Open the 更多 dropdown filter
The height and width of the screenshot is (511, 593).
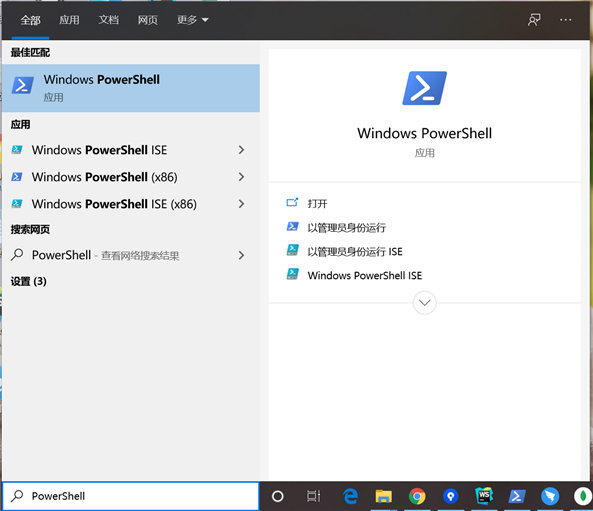pyautogui.click(x=192, y=20)
